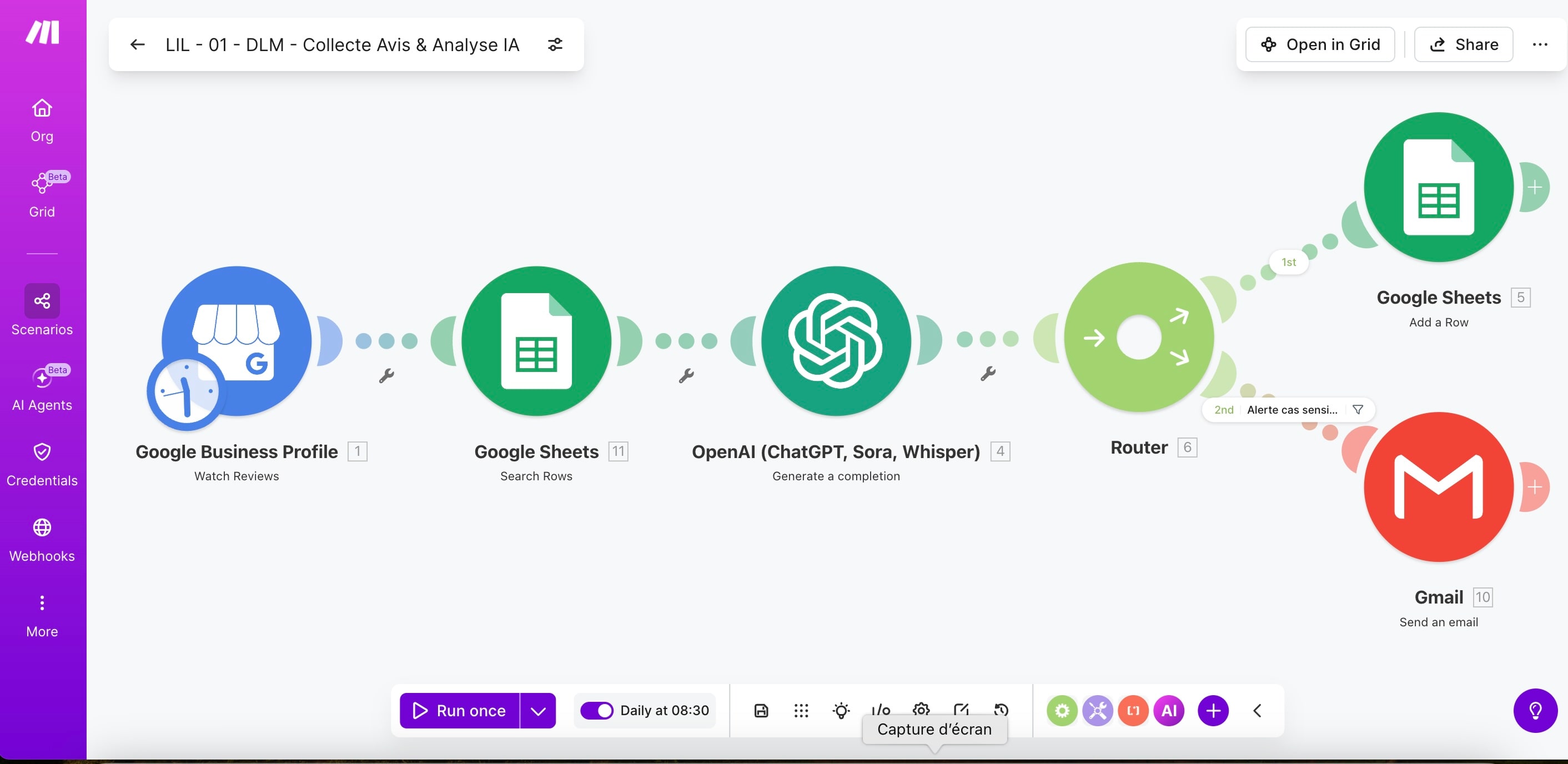Viewport: 1568px width, 764px height.
Task: Select the Google Sheets Add a Row module
Action: click(1438, 187)
